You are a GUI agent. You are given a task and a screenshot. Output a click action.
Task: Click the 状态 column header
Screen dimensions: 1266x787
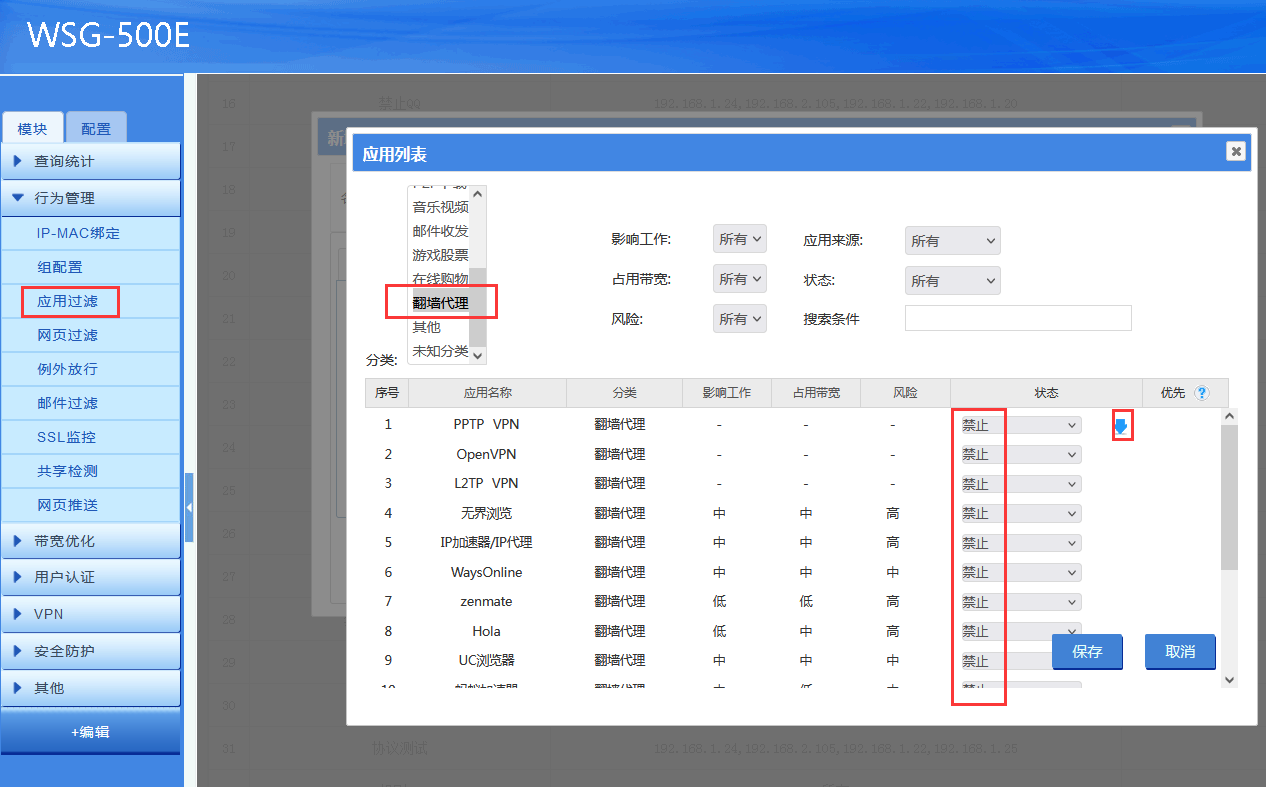(x=1046, y=393)
